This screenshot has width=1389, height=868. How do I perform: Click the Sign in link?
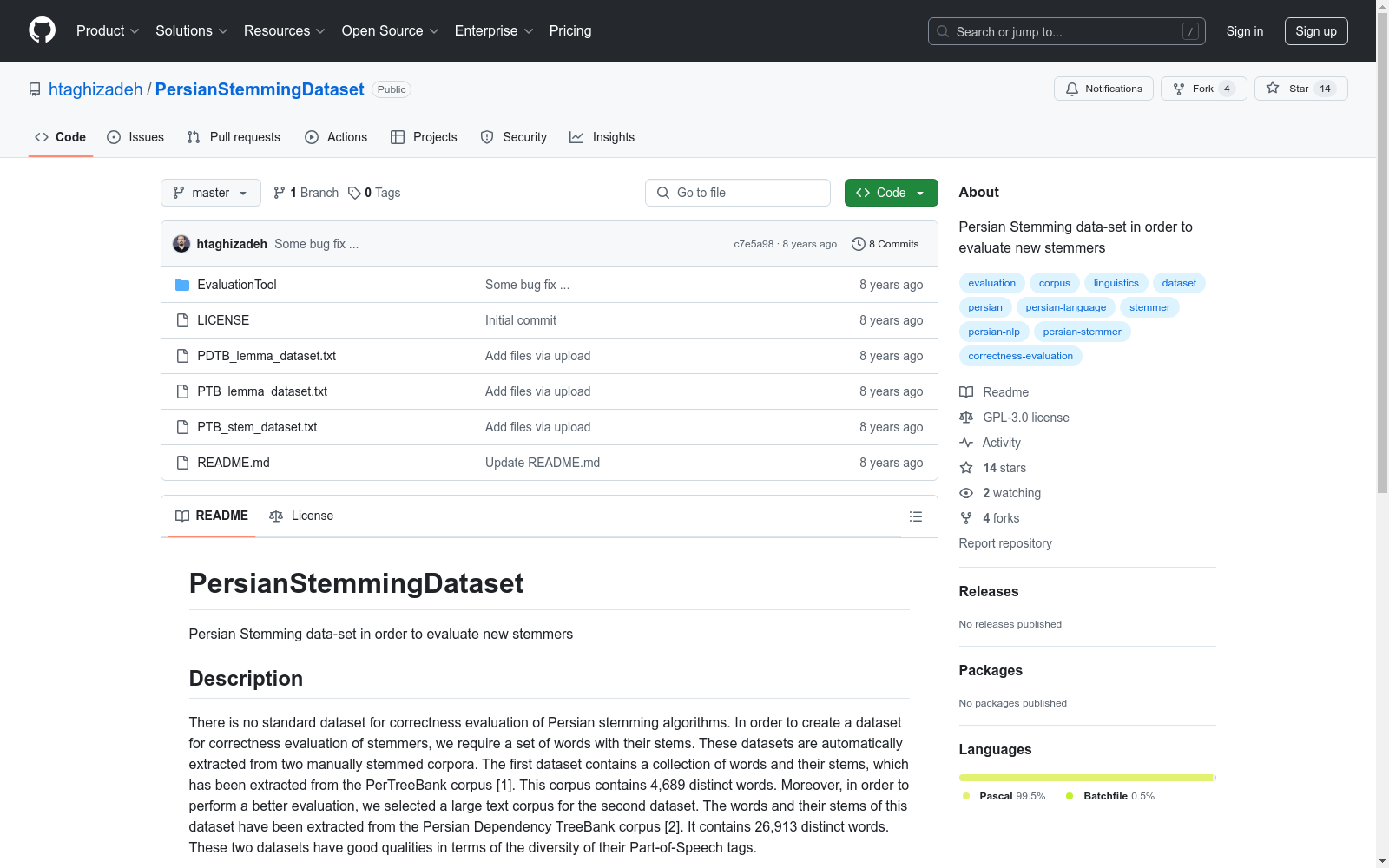pos(1245,31)
